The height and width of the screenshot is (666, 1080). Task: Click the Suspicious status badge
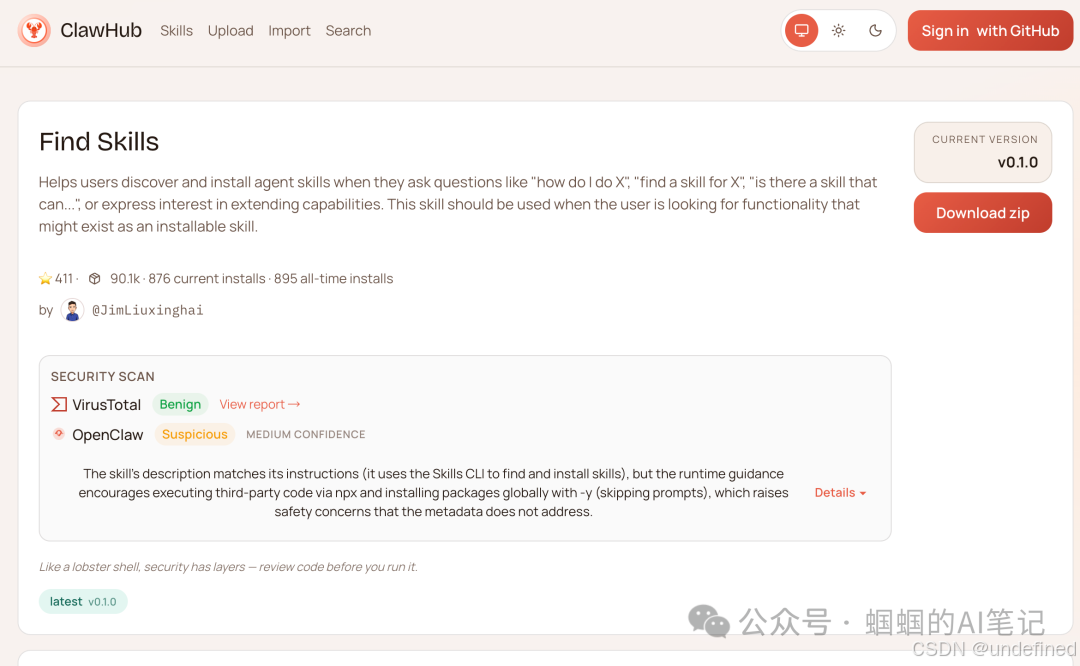click(x=195, y=434)
